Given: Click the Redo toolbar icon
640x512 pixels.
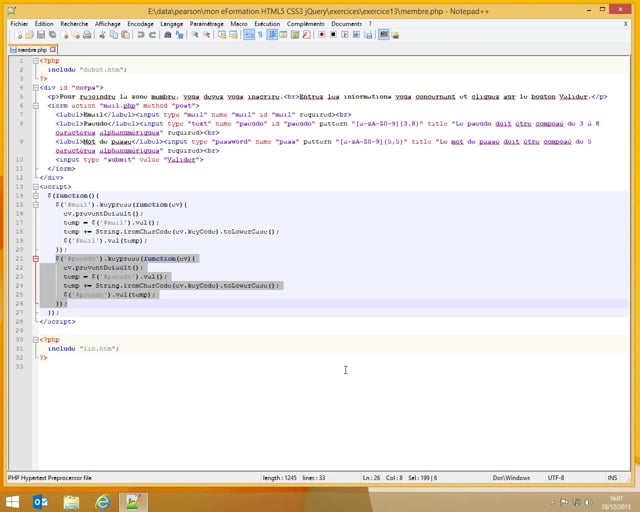Looking at the screenshot, I should pos(152,35).
